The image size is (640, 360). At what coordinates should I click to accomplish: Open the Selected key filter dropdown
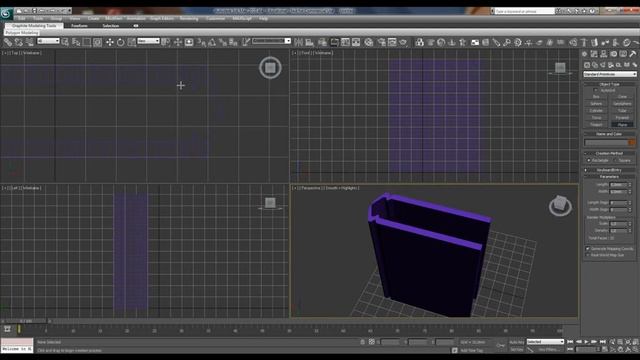click(545, 342)
